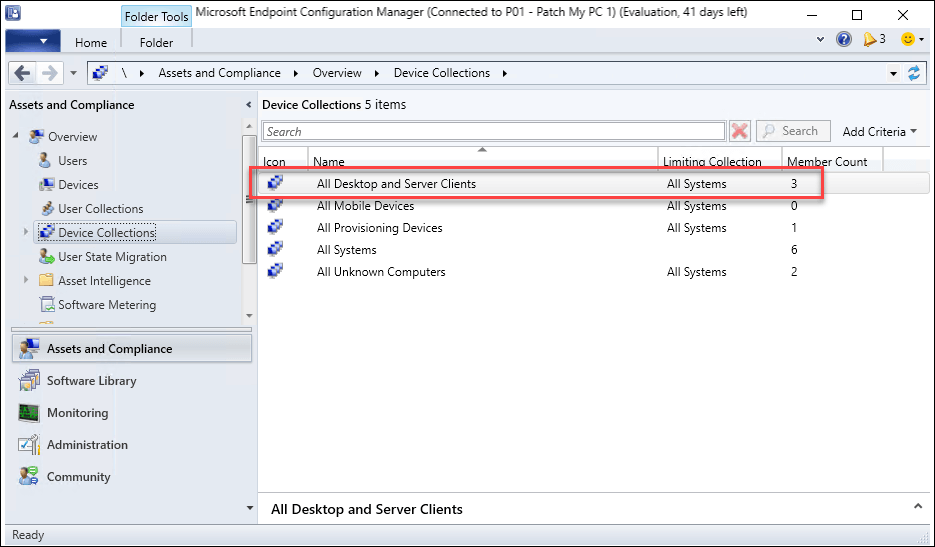Click the Asset Intelligence folder icon
935x547 pixels.
[x=46, y=280]
